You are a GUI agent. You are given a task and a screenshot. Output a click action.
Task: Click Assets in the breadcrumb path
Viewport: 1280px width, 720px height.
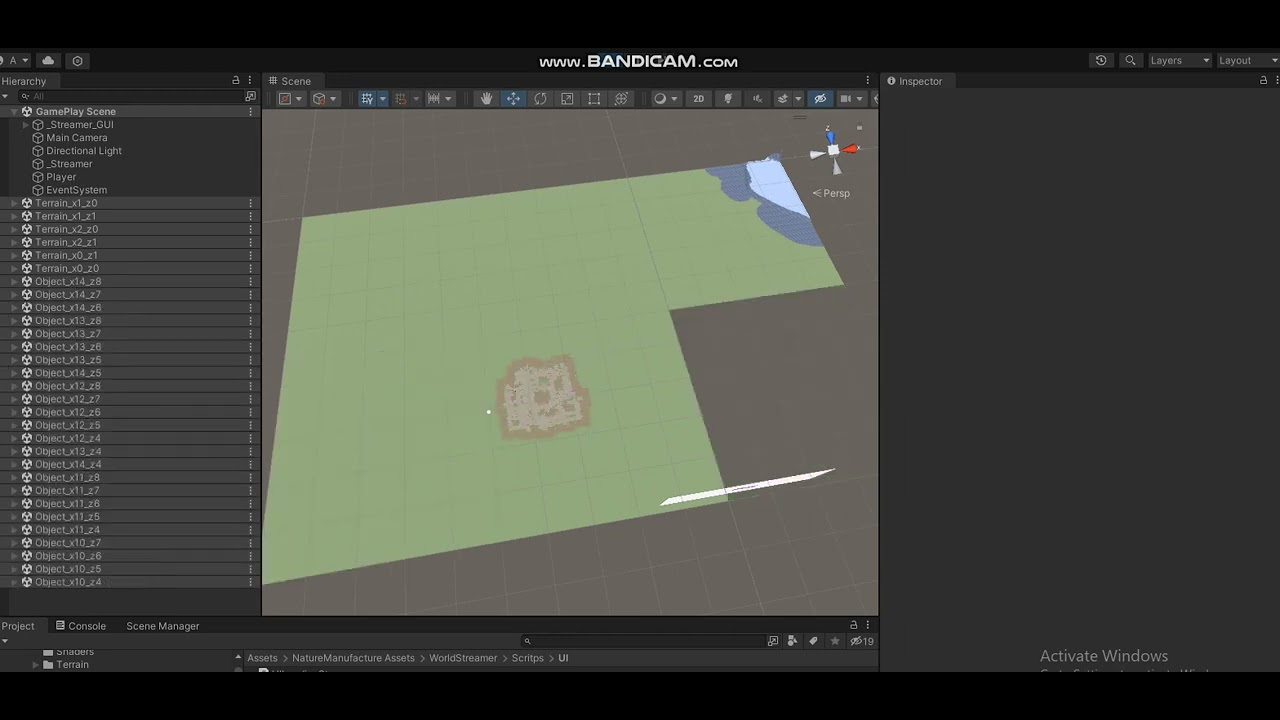(262, 658)
